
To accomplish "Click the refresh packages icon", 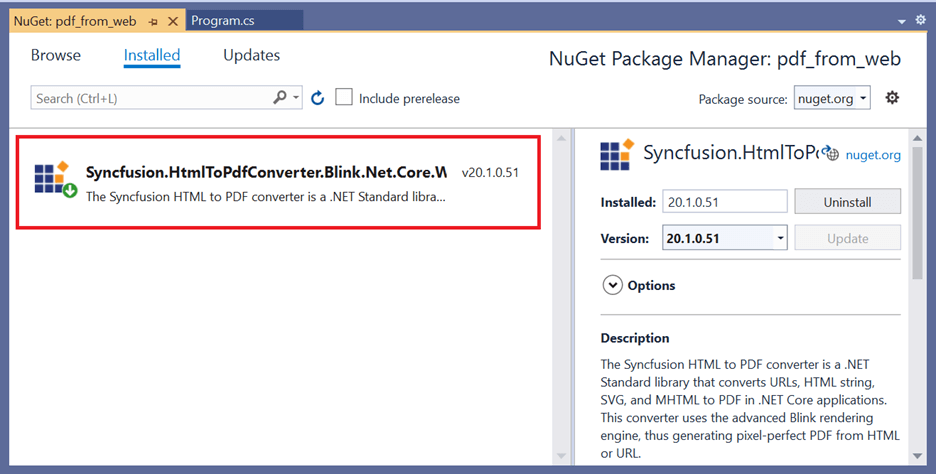I will point(318,98).
